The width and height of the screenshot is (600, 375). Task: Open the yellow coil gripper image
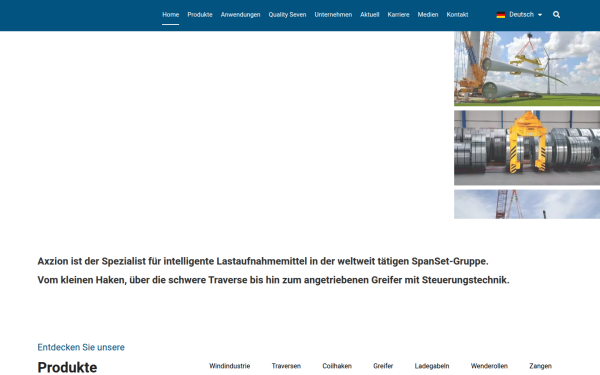pyautogui.click(x=527, y=148)
